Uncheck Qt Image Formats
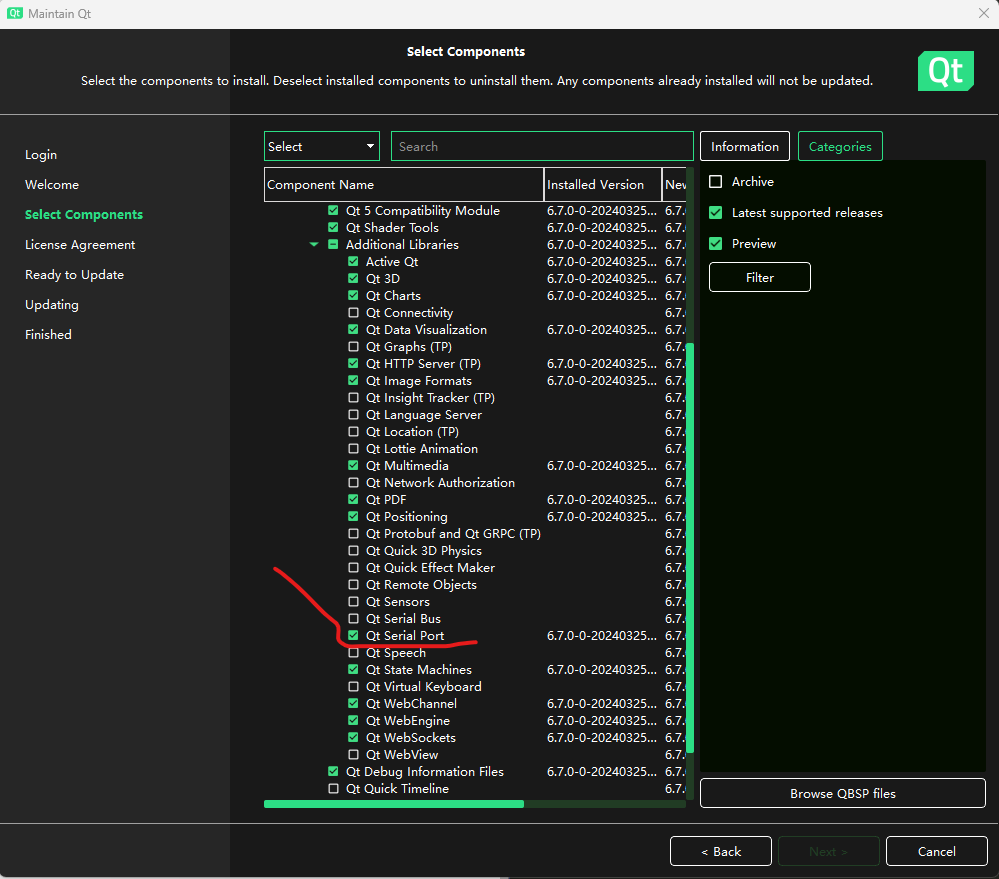Image resolution: width=999 pixels, height=879 pixels. coord(353,380)
